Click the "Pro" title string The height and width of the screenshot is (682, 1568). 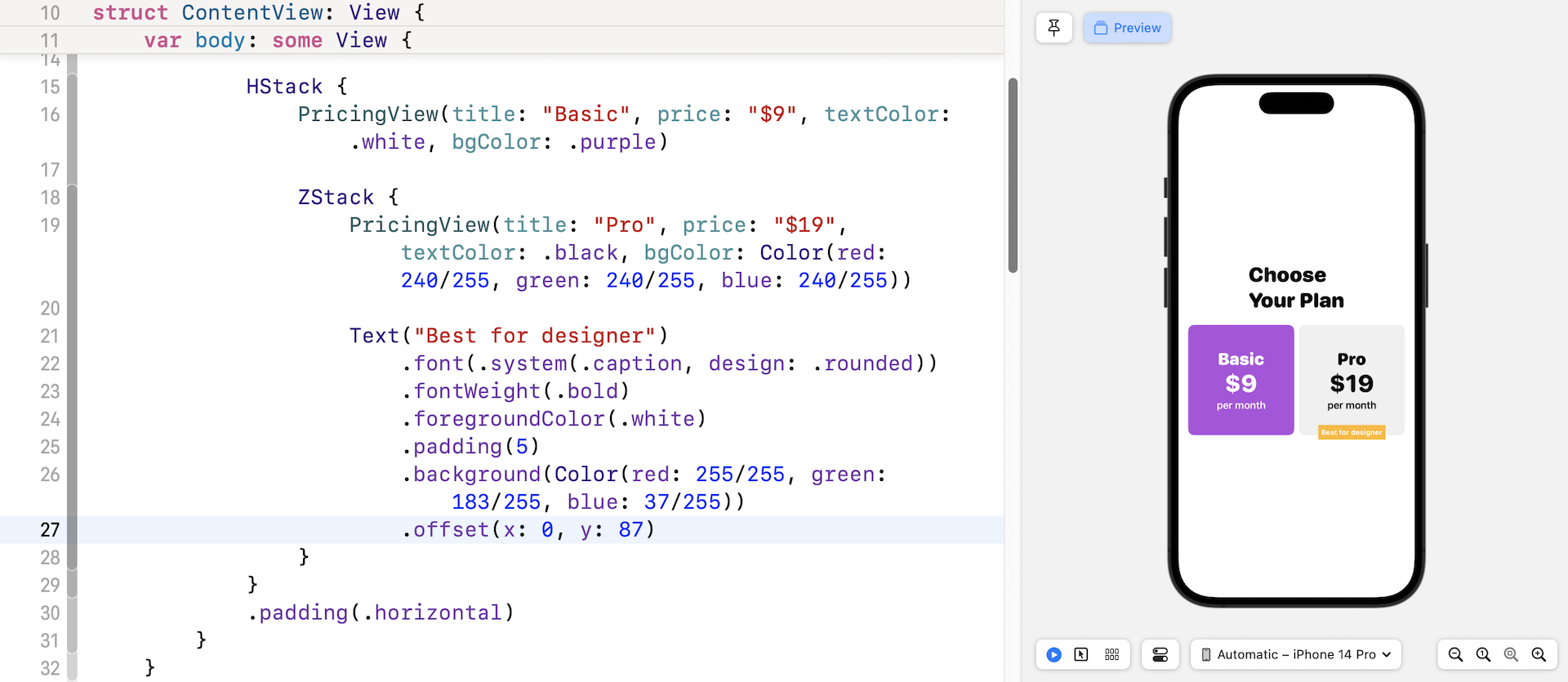tap(625, 225)
